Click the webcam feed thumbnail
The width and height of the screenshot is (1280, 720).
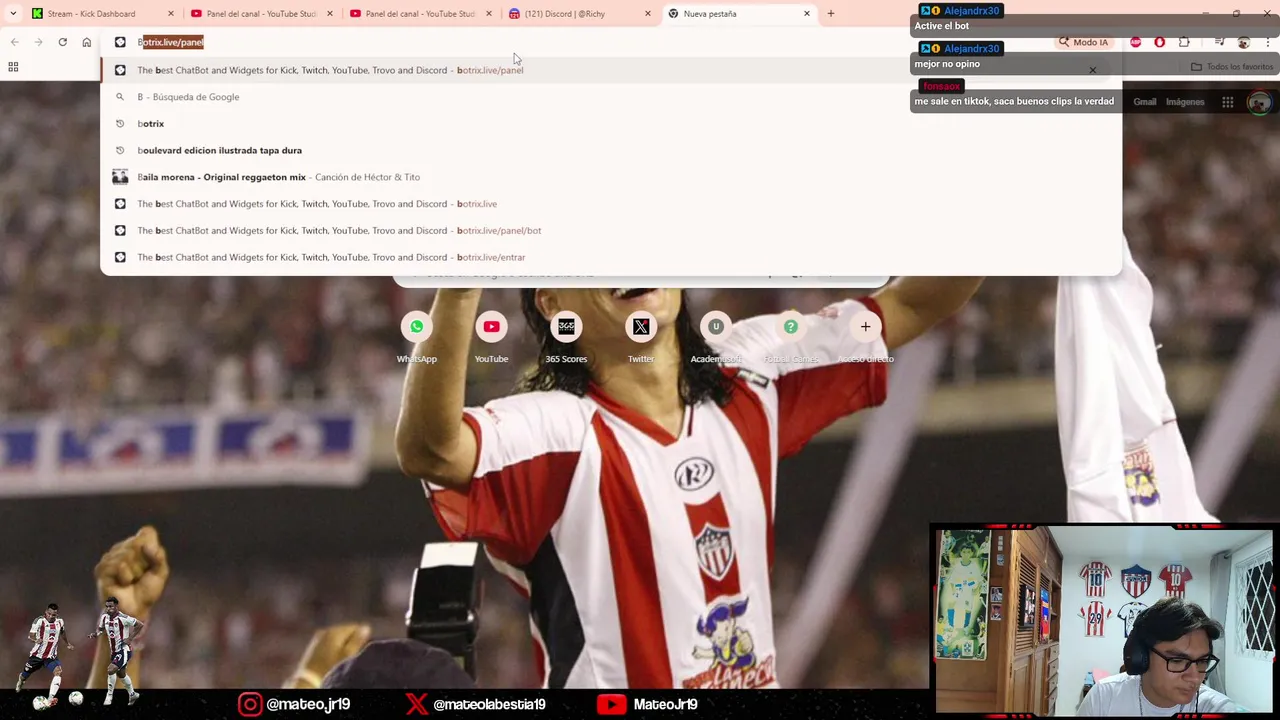pos(1104,619)
